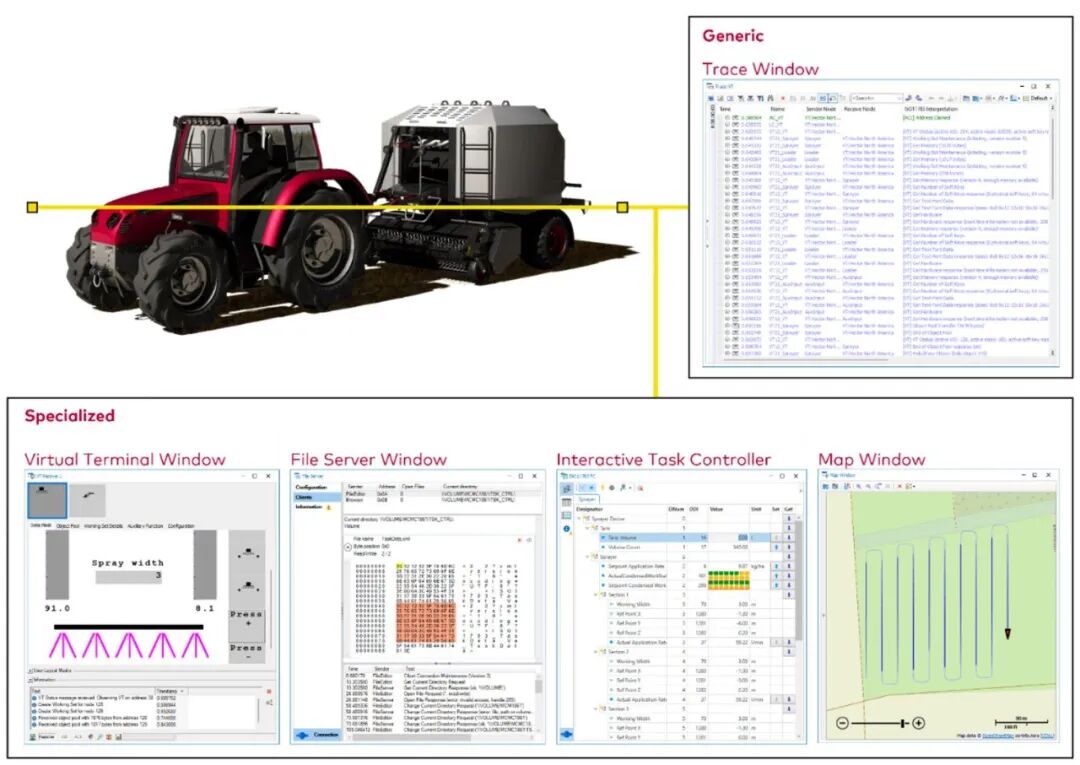Click the red icon at Task Controller toolbar end
Image resolution: width=1080 pixels, height=765 pixels.
tap(641, 488)
